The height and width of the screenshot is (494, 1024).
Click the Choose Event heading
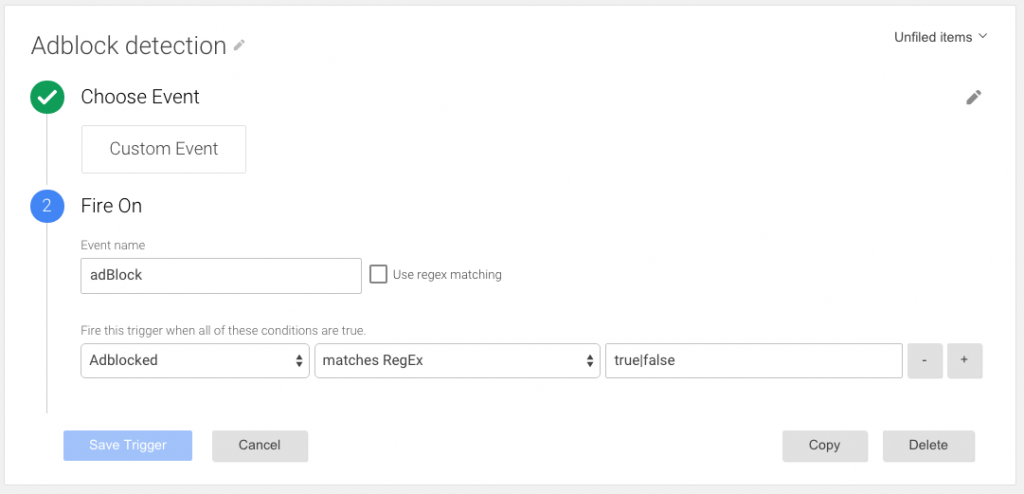pyautogui.click(x=140, y=97)
